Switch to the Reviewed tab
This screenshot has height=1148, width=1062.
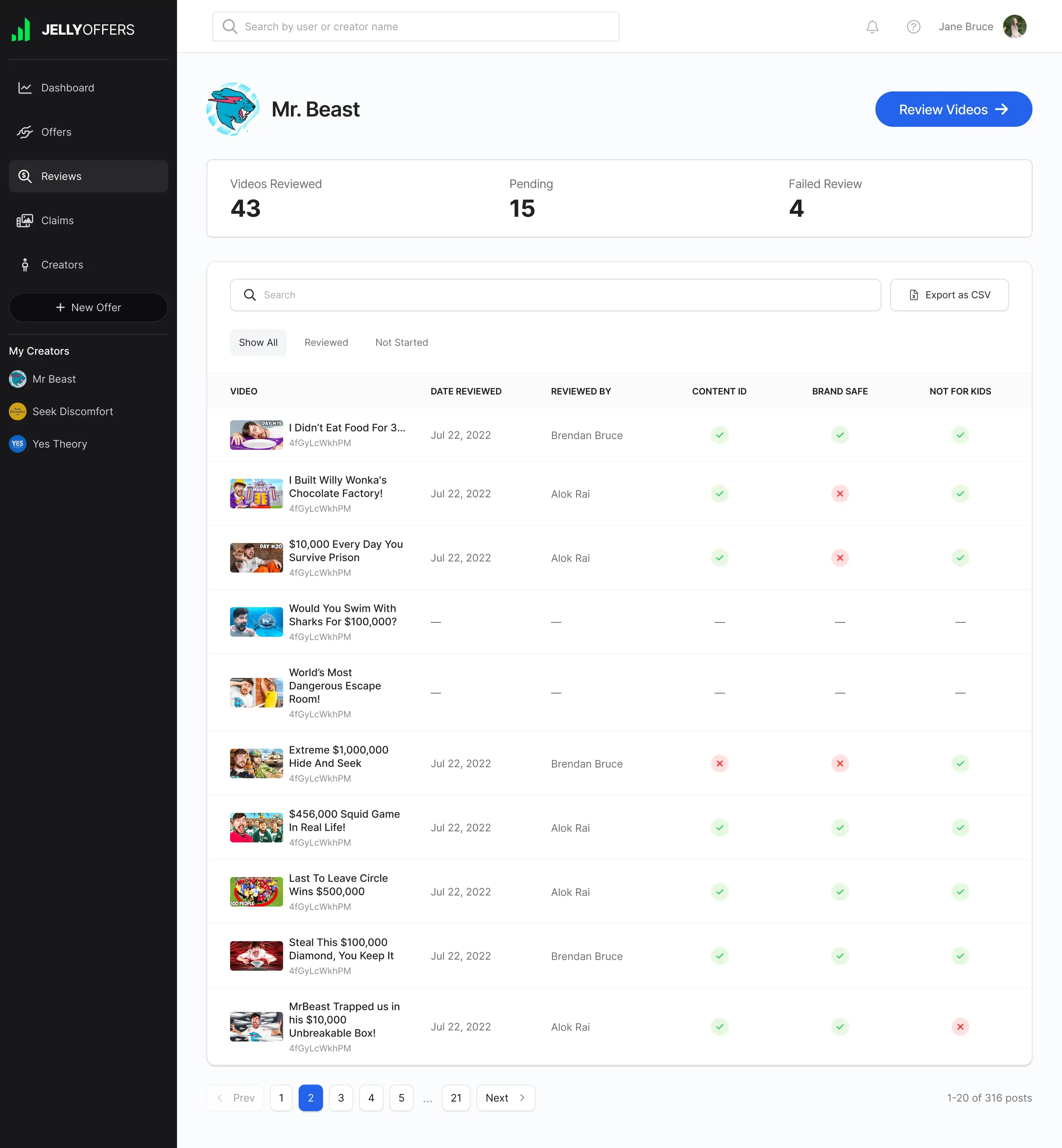click(326, 342)
